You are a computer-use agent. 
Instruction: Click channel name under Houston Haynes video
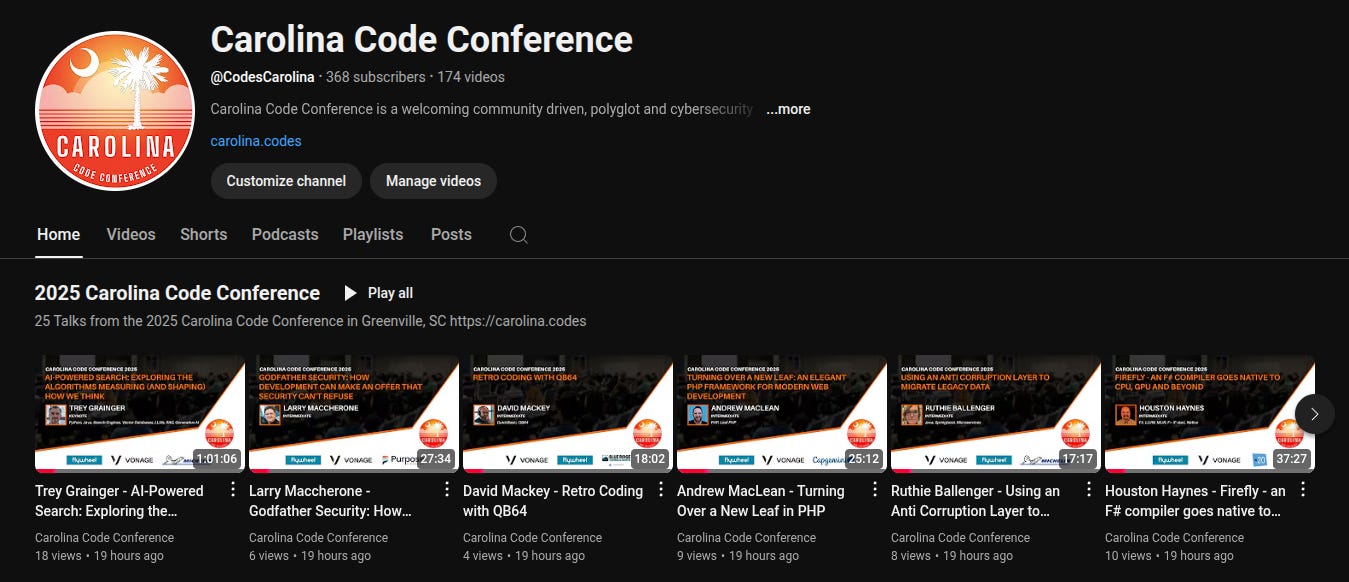coord(1174,538)
